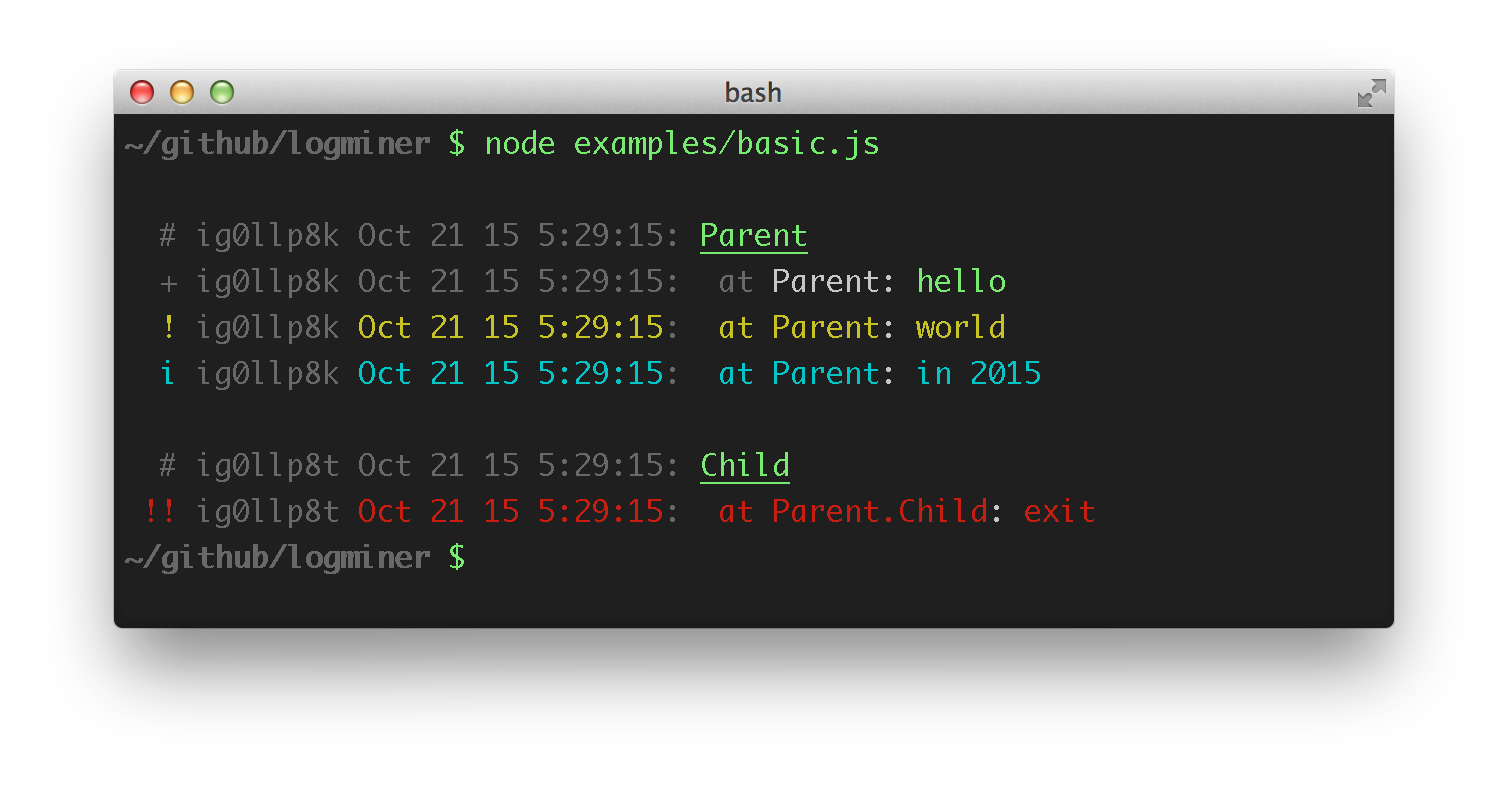Screen dimensions: 1508x786
Task: Click the green 'hello' log message
Action: [x=961, y=281]
